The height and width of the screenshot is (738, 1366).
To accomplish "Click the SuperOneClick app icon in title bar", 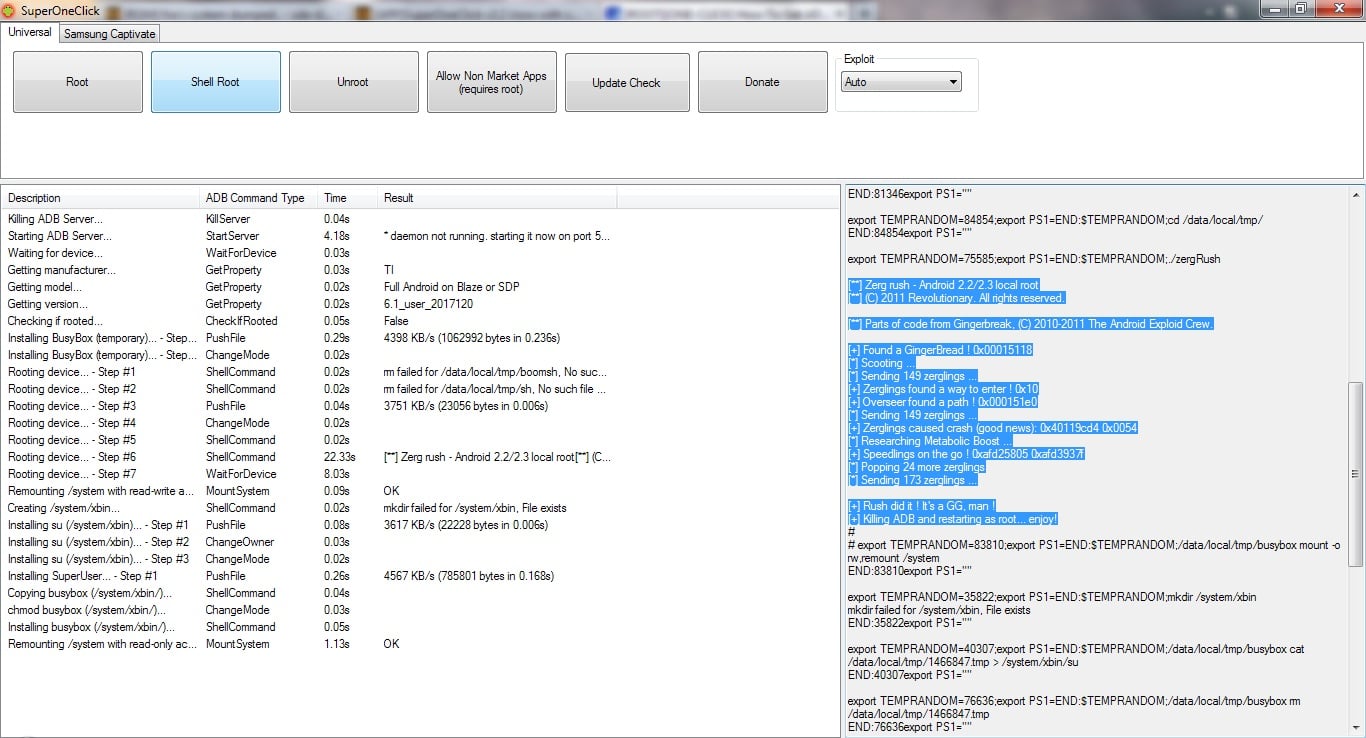I will [9, 9].
